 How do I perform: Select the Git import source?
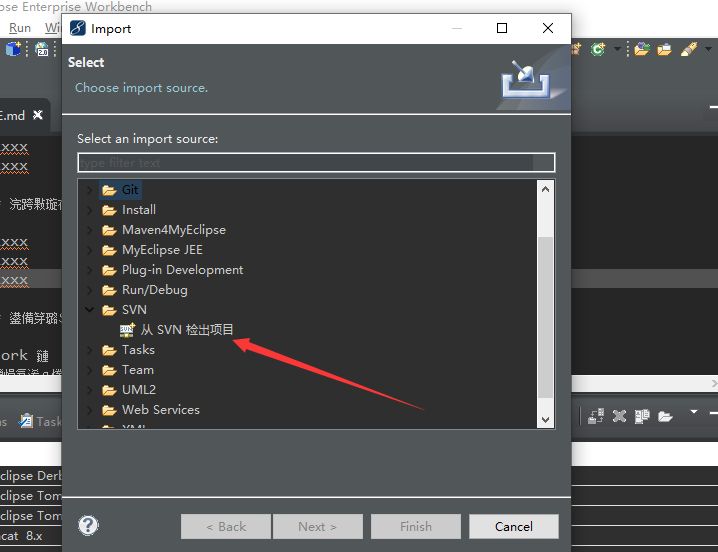point(130,190)
